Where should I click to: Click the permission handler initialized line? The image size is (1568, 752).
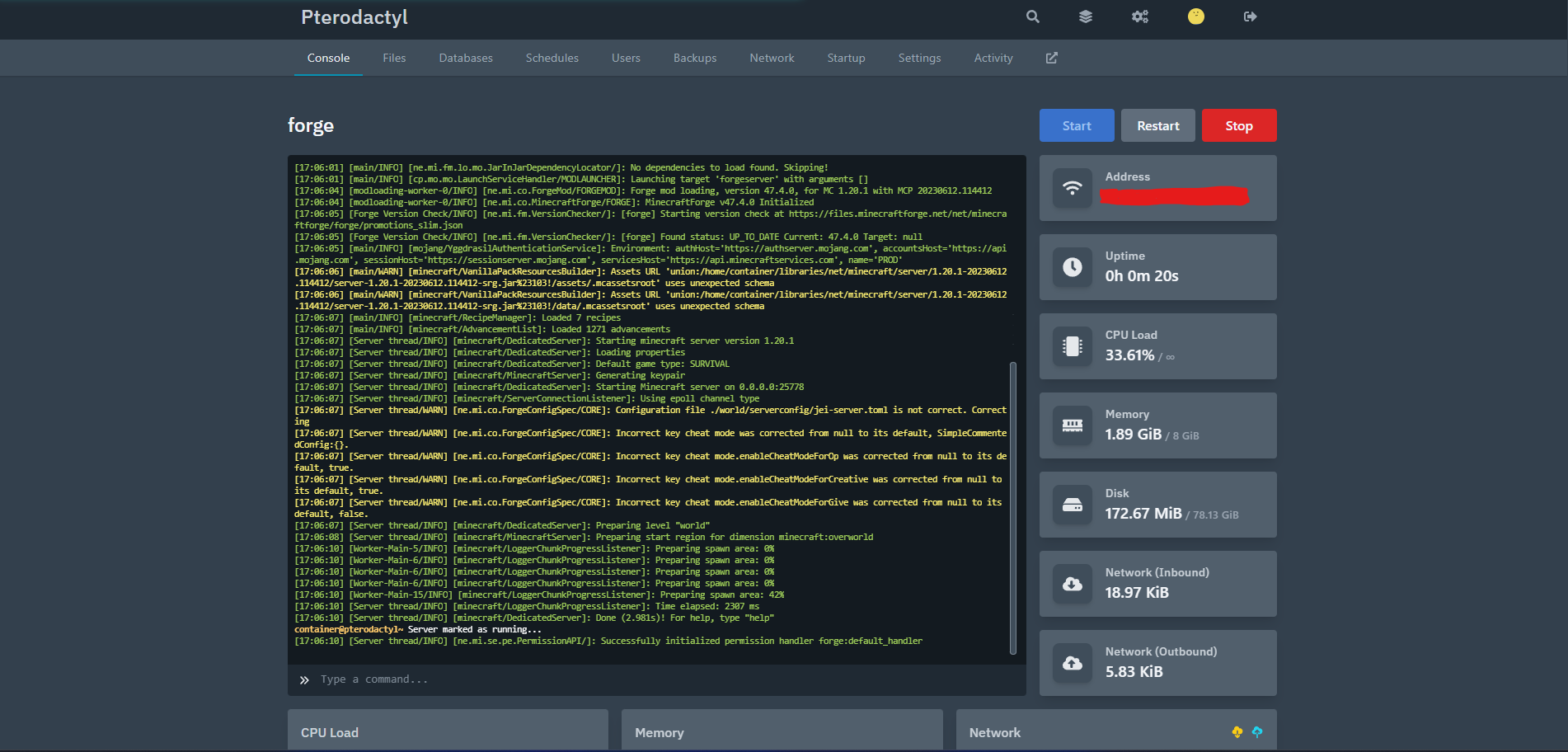[608, 641]
